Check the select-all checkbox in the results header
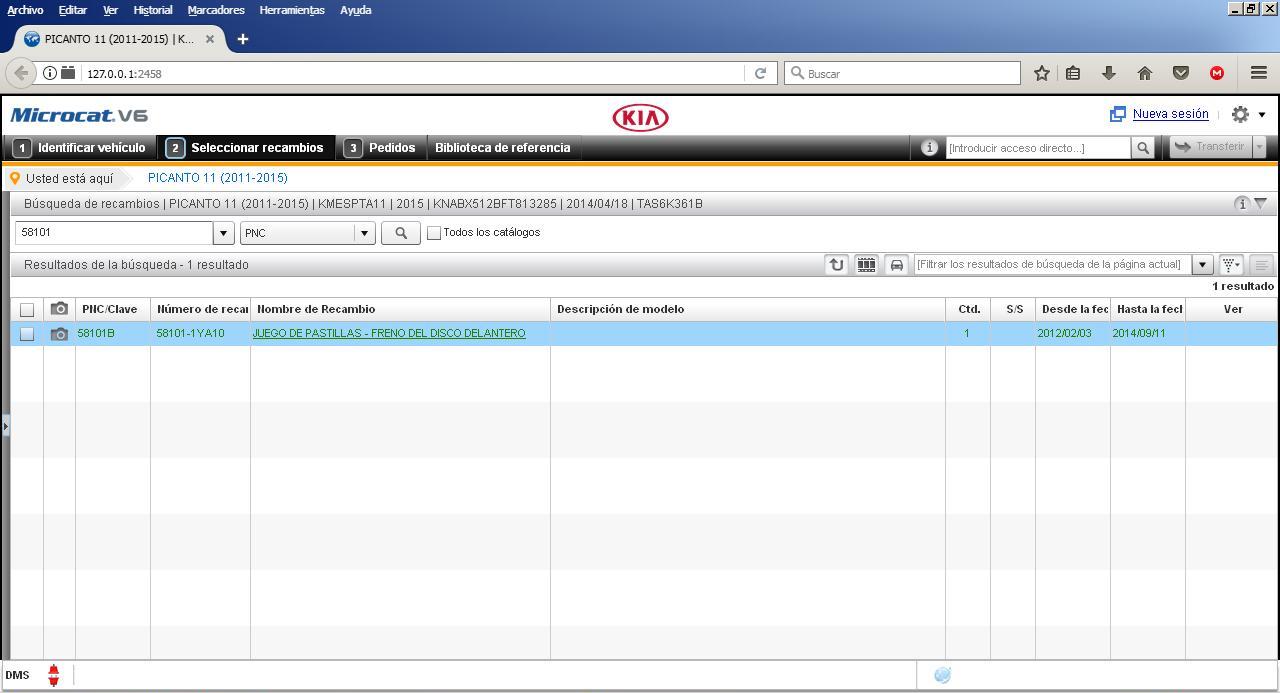 27,309
